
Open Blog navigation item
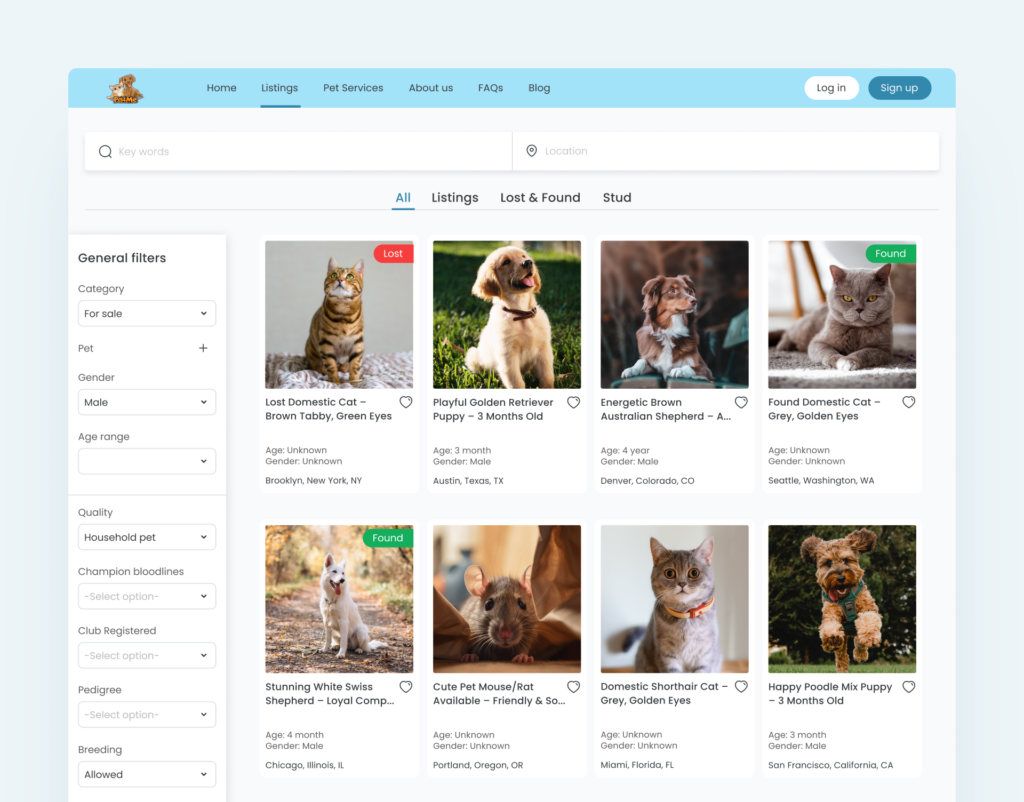click(x=539, y=88)
